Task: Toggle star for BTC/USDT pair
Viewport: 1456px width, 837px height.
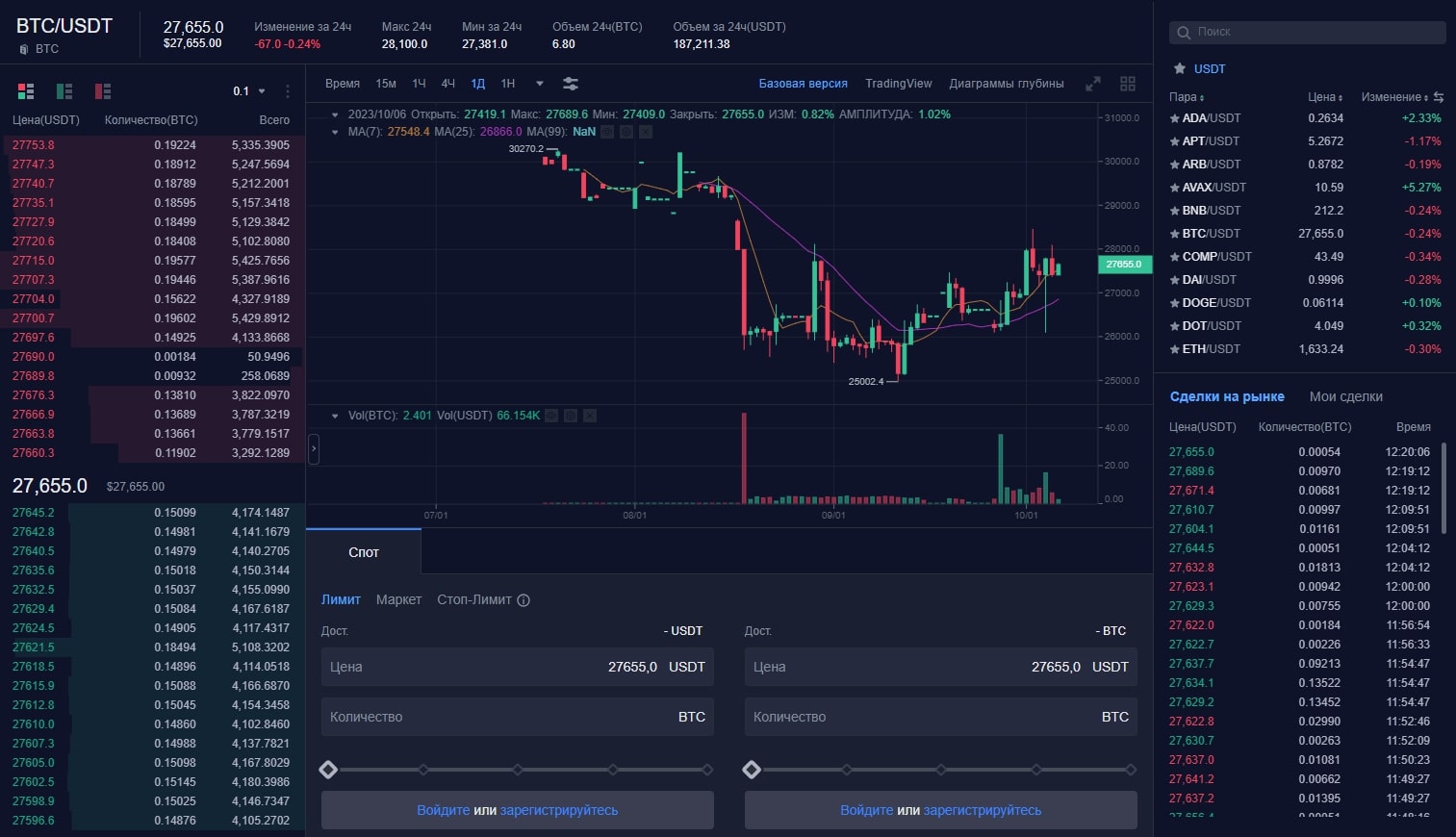Action: click(x=1174, y=234)
